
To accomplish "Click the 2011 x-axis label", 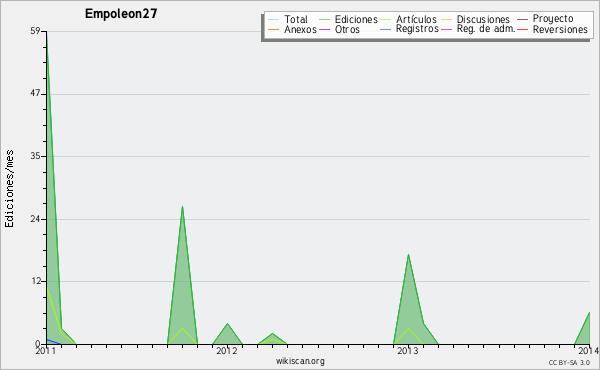I will click(46, 350).
